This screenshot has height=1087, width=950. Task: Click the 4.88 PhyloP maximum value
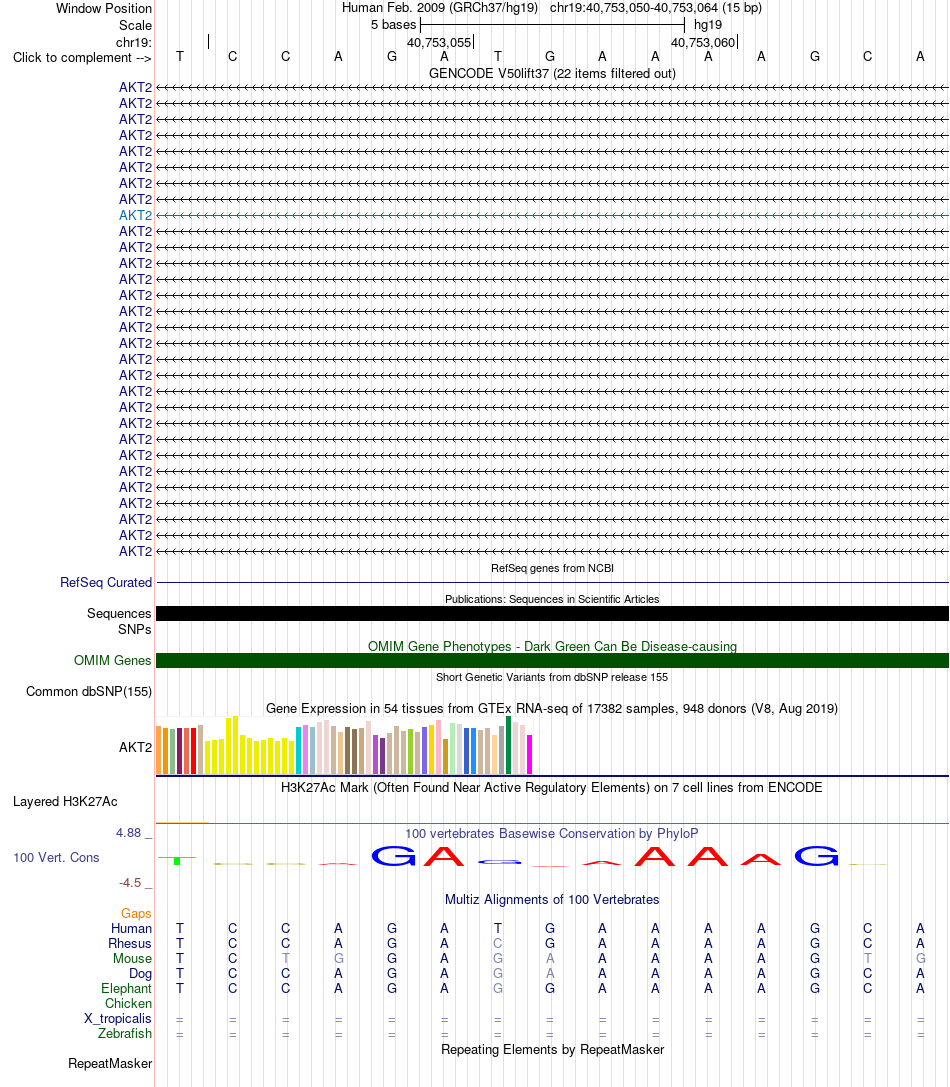128,833
